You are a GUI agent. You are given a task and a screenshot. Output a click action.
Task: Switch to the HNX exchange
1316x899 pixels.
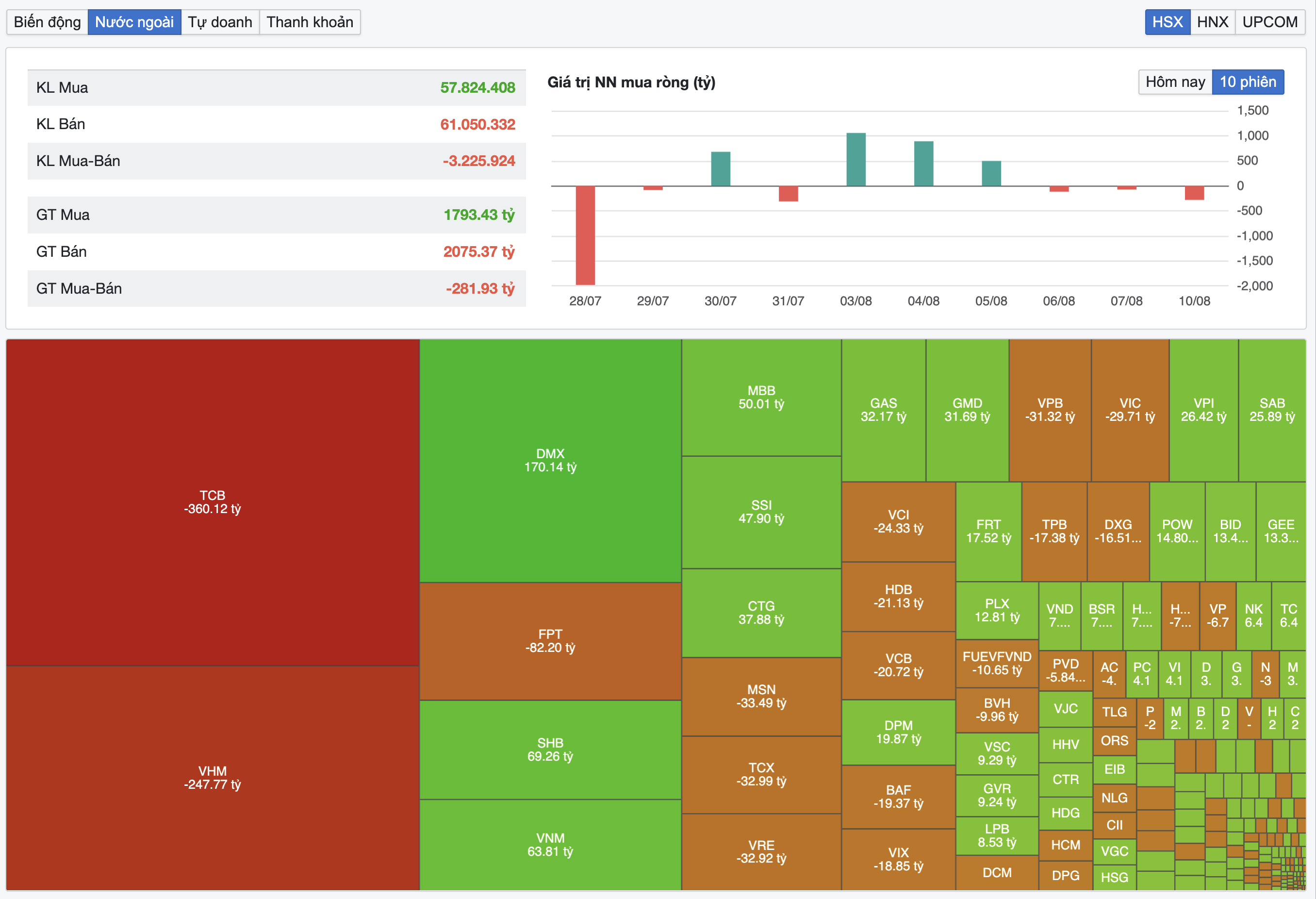[1212, 22]
